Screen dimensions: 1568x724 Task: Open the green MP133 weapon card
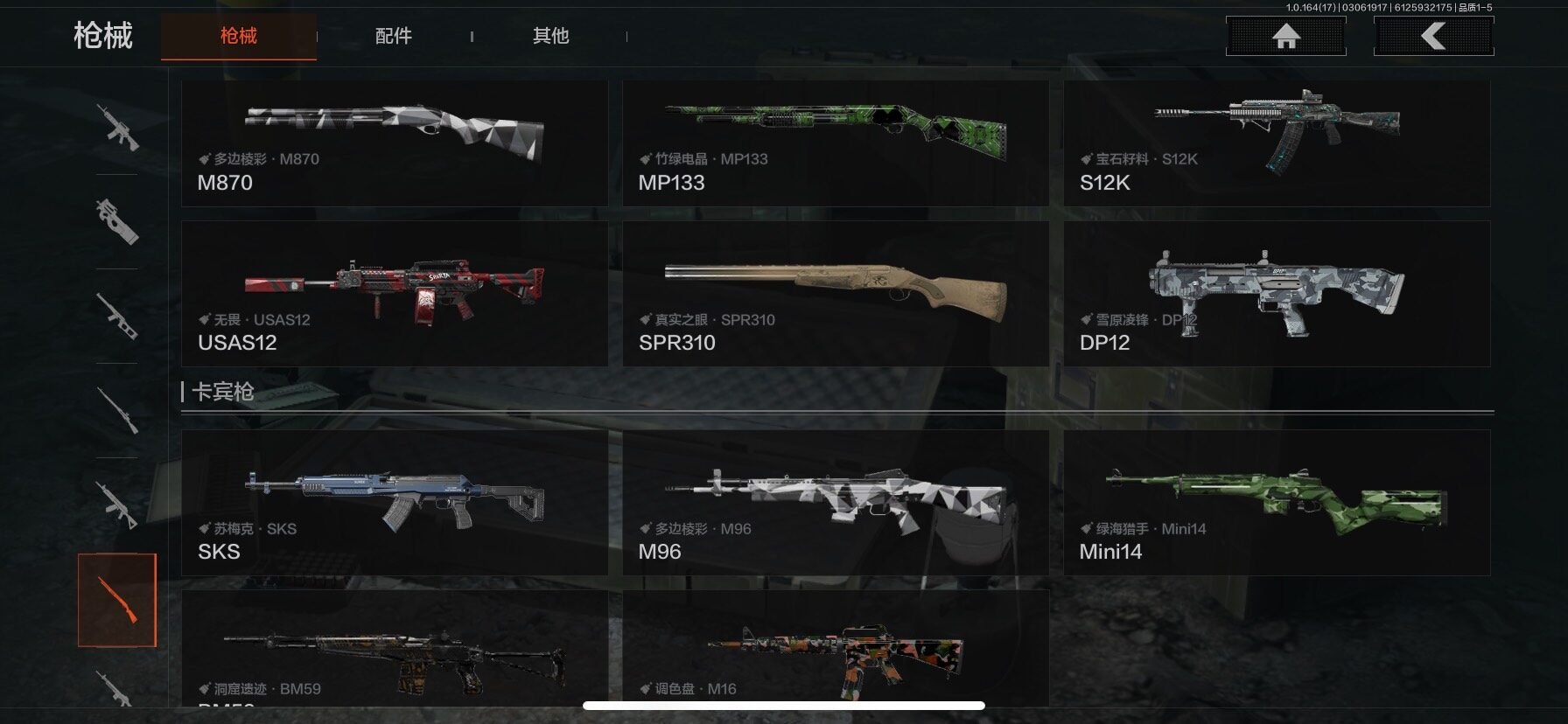coord(836,143)
